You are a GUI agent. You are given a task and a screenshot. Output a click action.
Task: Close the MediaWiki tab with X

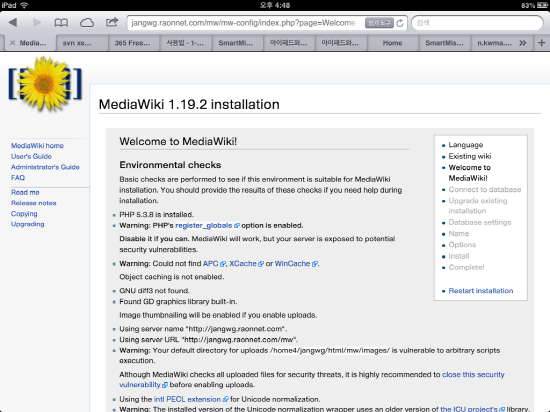(x=13, y=43)
